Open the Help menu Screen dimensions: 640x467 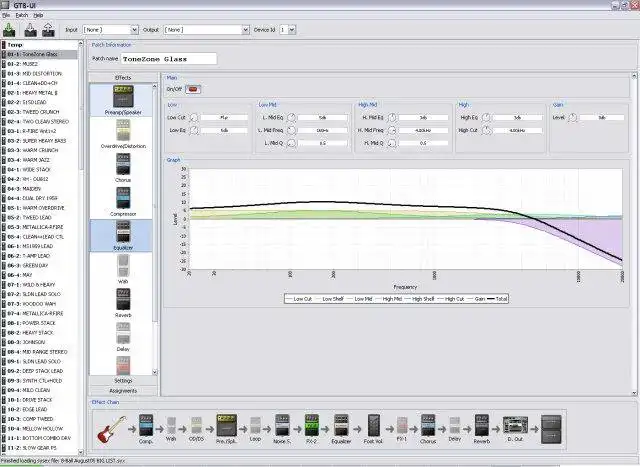click(x=38, y=15)
